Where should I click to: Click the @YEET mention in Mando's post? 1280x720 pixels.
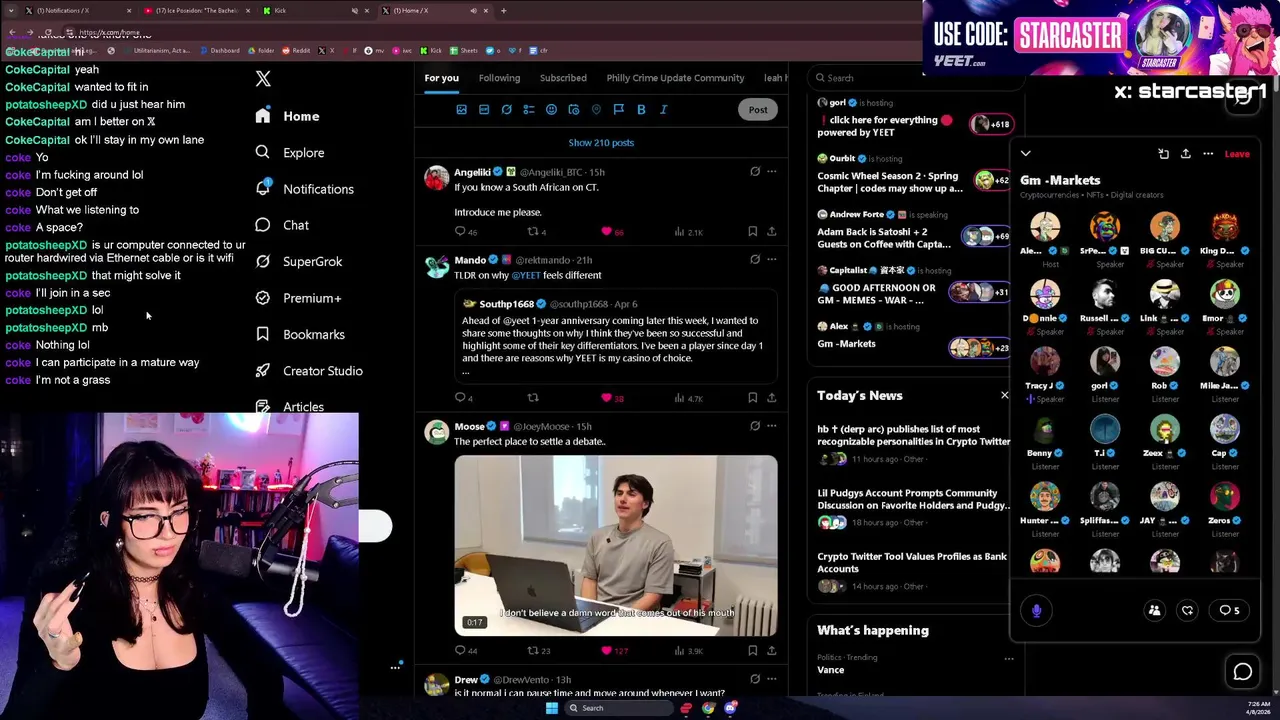(x=526, y=275)
